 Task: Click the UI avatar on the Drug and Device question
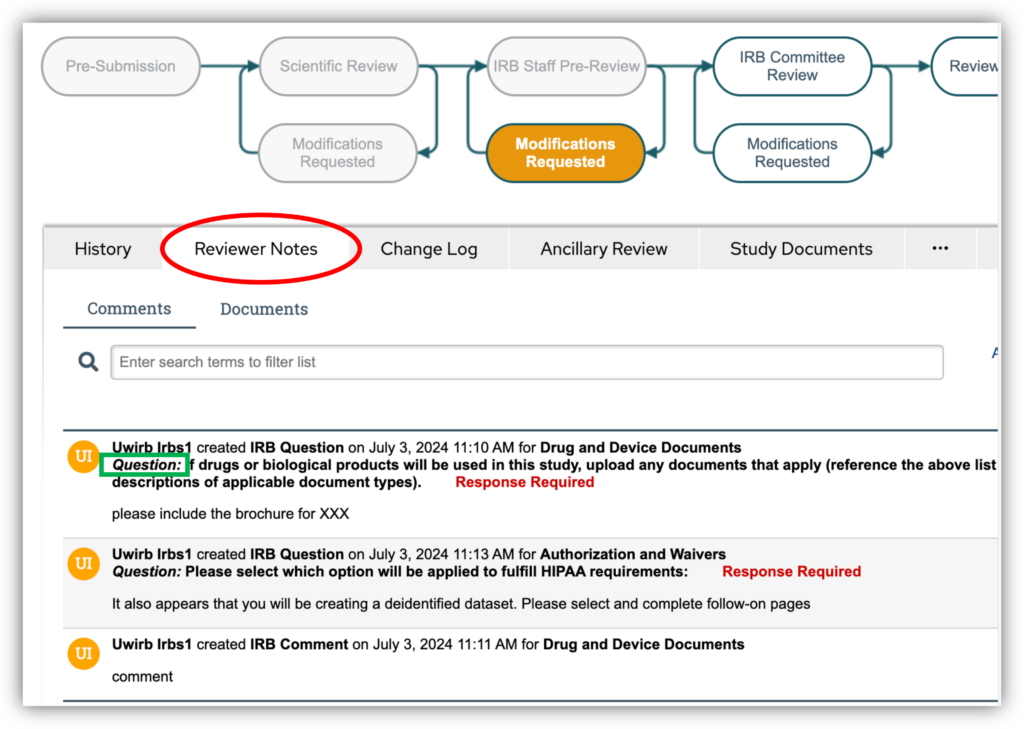(x=83, y=456)
